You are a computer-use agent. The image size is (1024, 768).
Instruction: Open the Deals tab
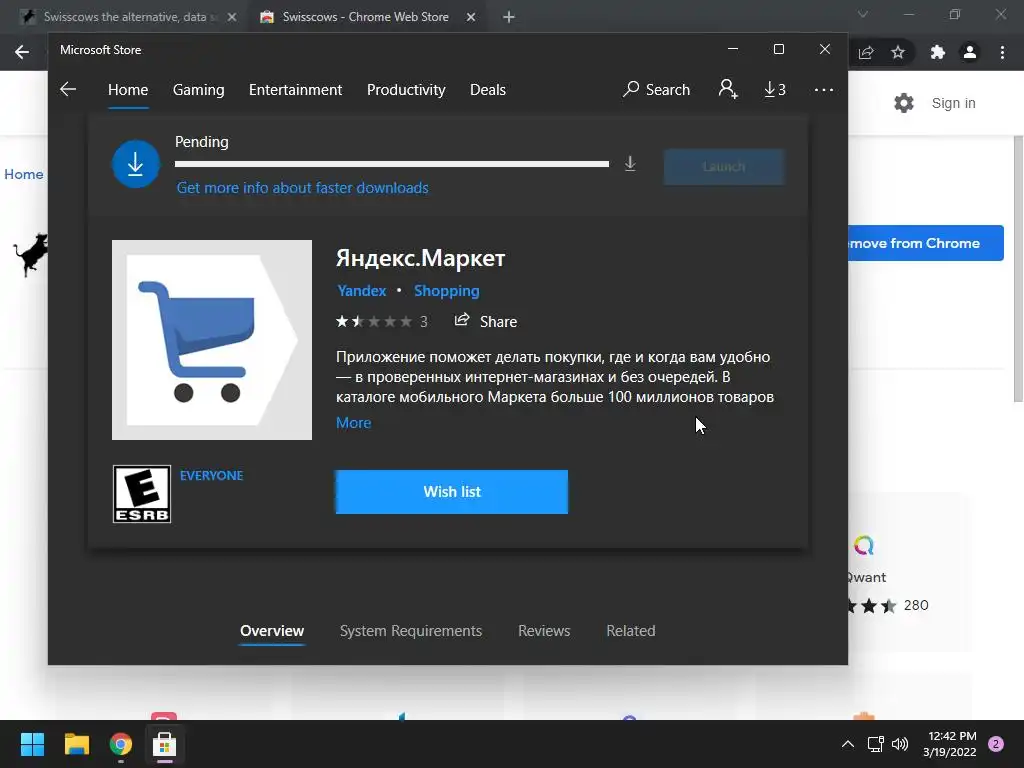tap(488, 89)
